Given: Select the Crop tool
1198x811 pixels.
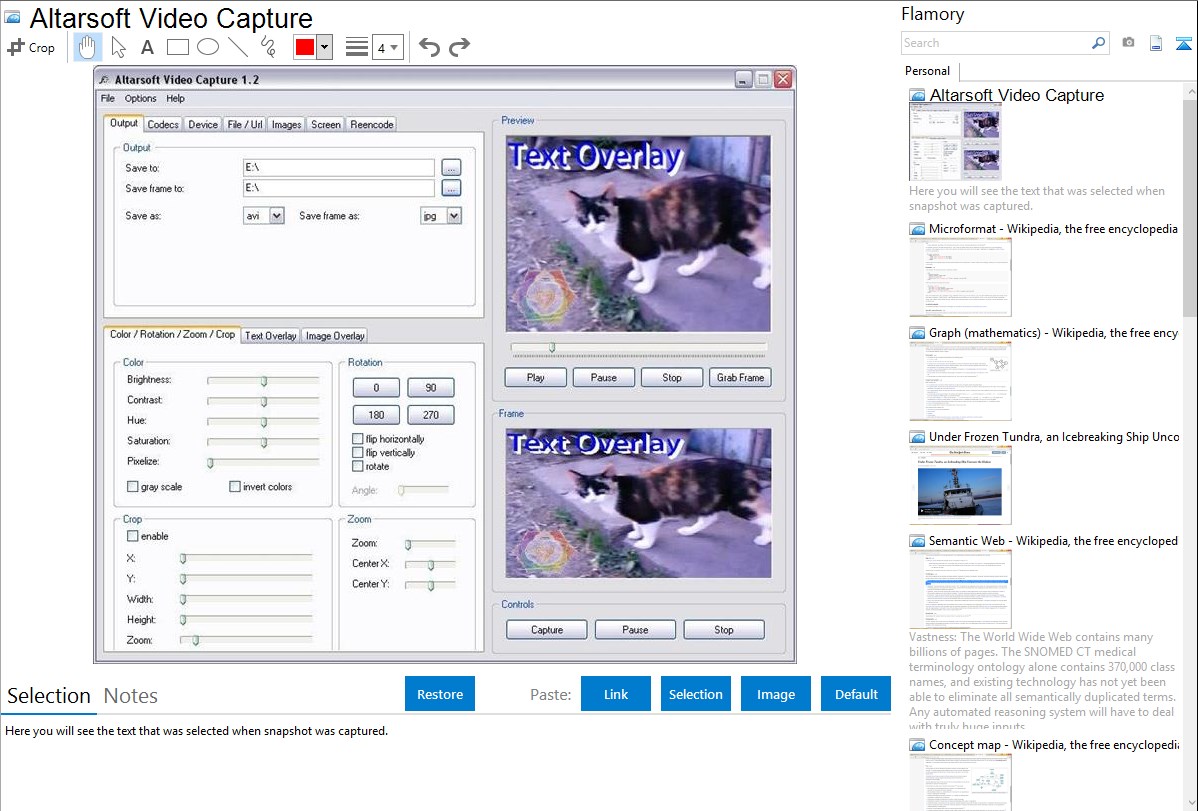Looking at the screenshot, I should 31,47.
